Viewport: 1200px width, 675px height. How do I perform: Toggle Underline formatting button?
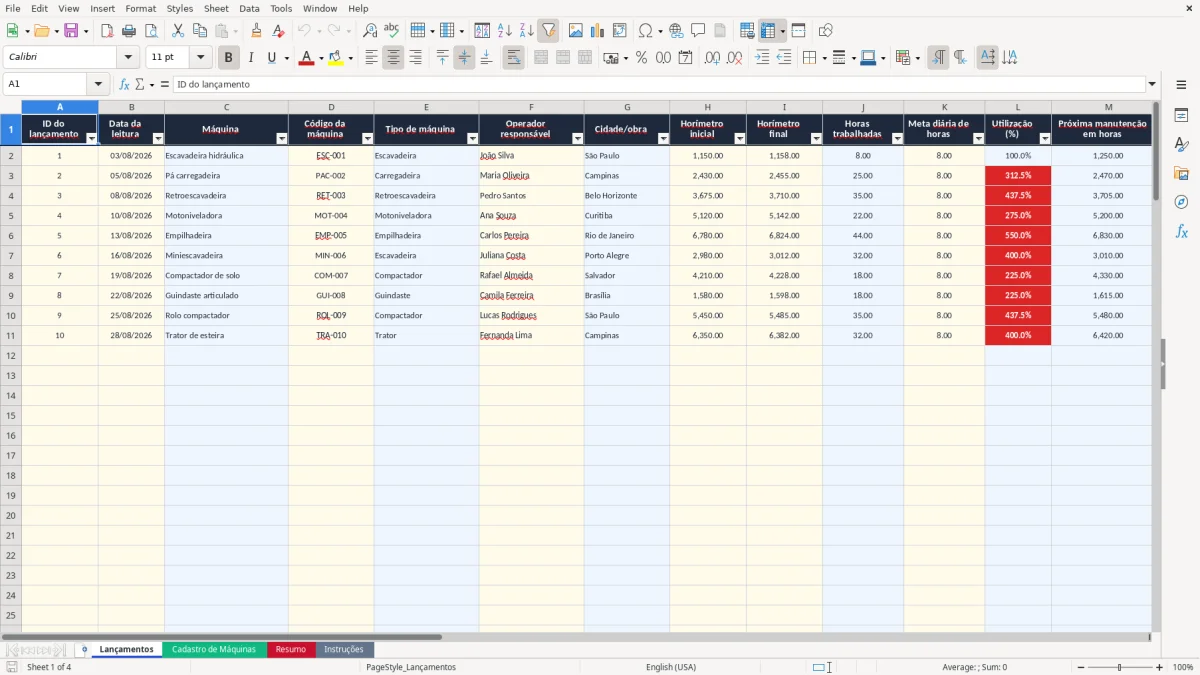click(x=271, y=58)
